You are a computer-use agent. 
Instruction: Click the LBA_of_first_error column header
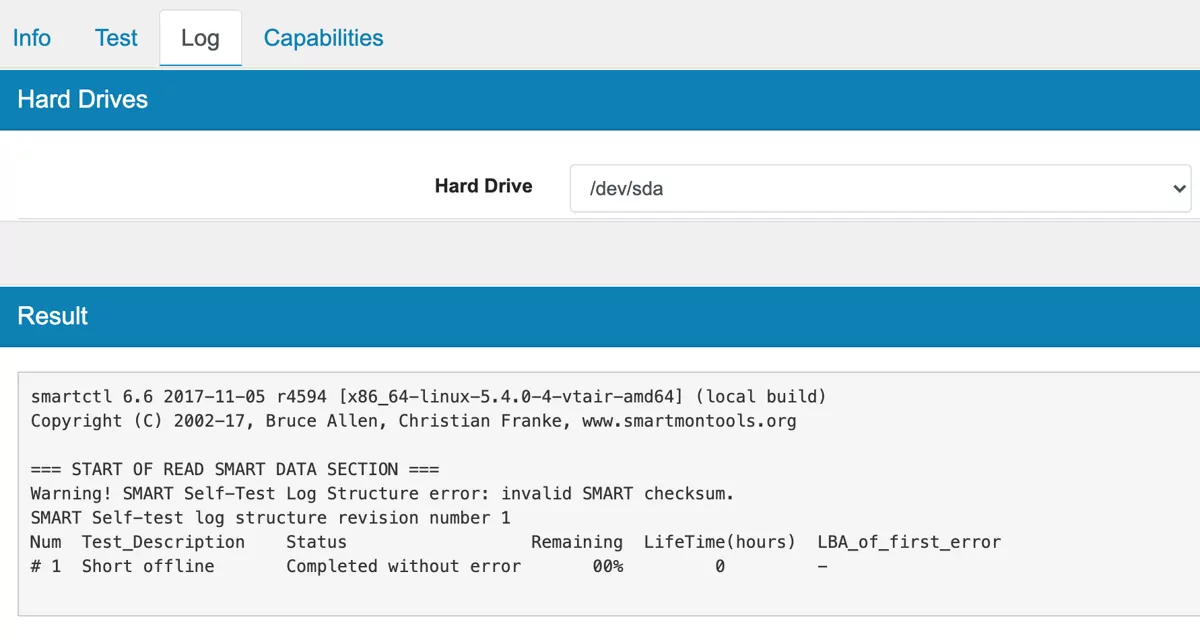(x=908, y=542)
